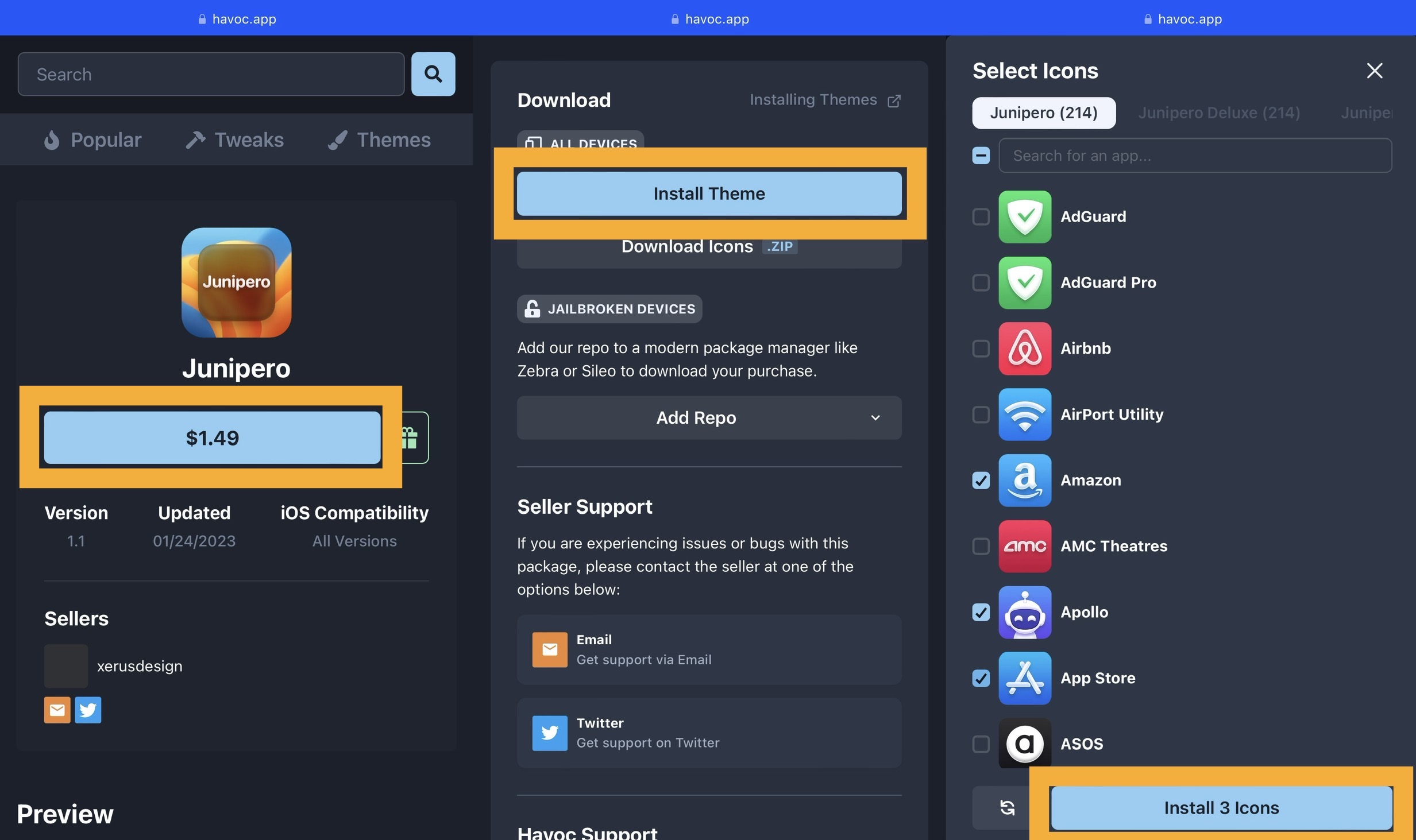
Task: Switch to Junipero Deluxe (214) tab
Action: coord(1219,113)
